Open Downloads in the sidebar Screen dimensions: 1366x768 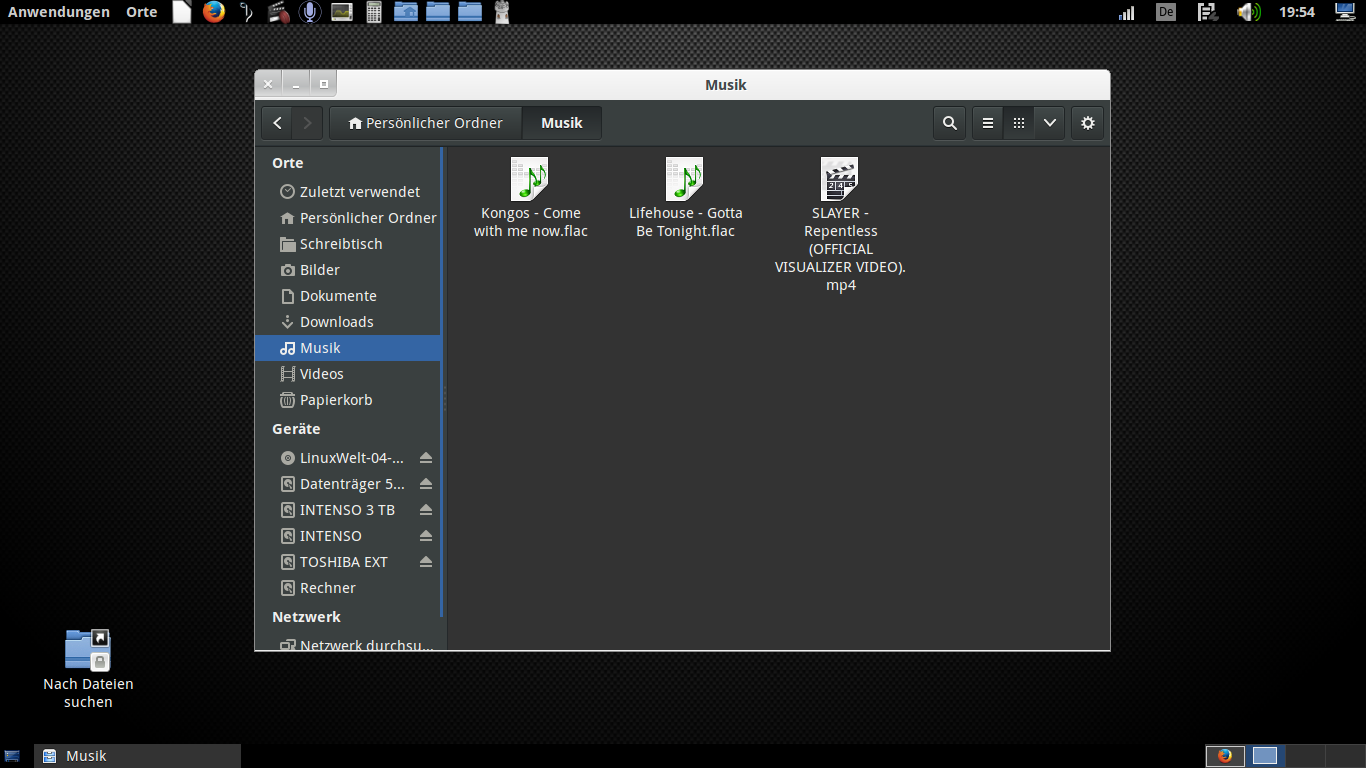[x=348, y=322]
